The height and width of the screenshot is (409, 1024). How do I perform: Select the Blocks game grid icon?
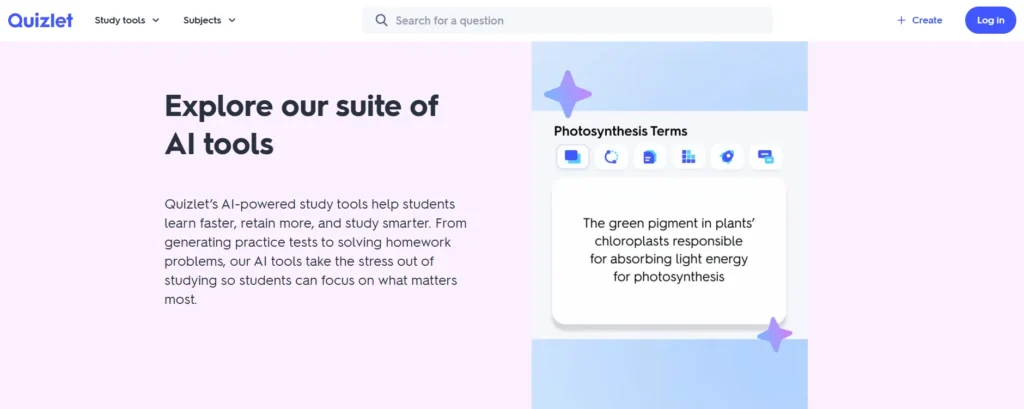click(x=688, y=157)
